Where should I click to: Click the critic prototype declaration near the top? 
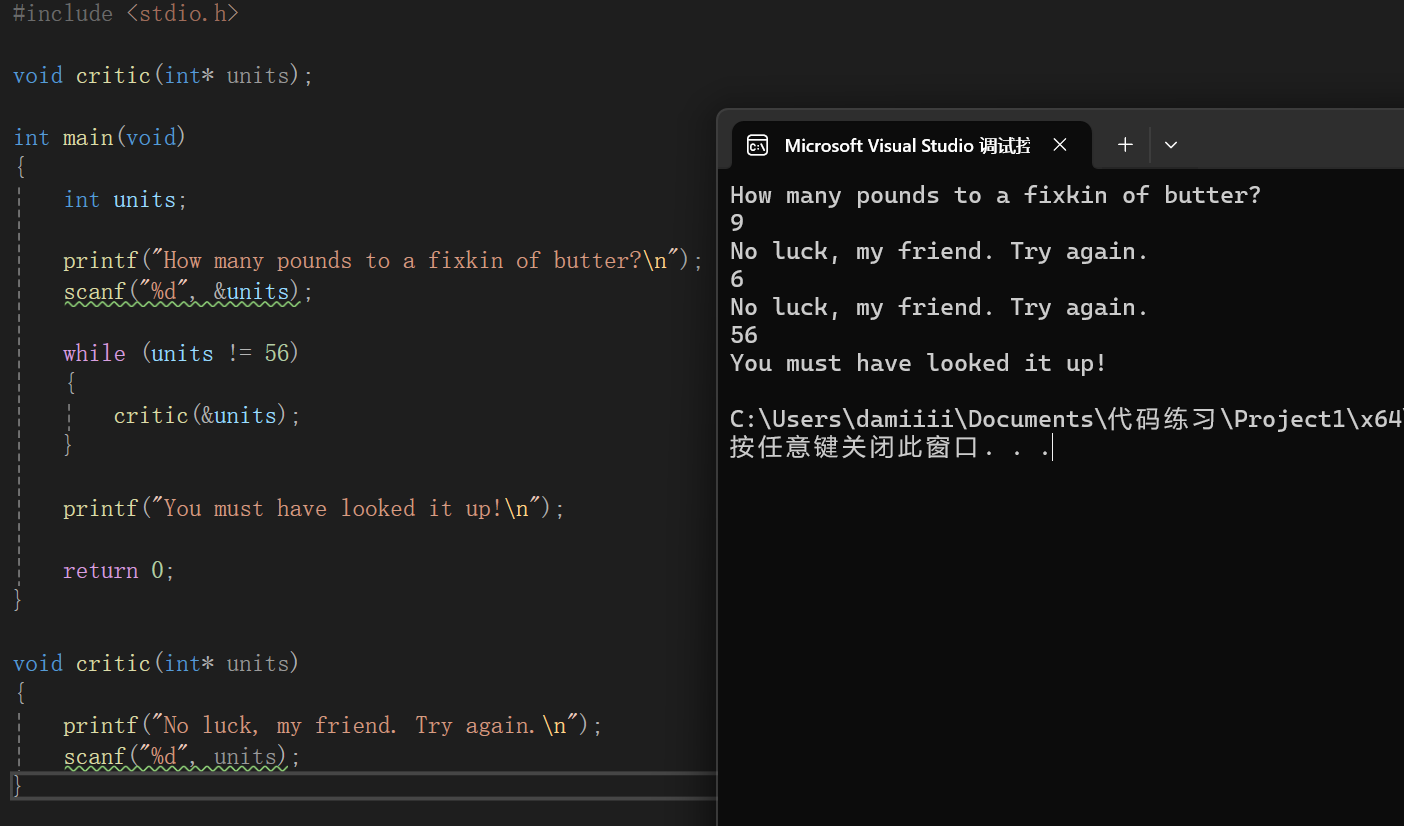point(163,76)
